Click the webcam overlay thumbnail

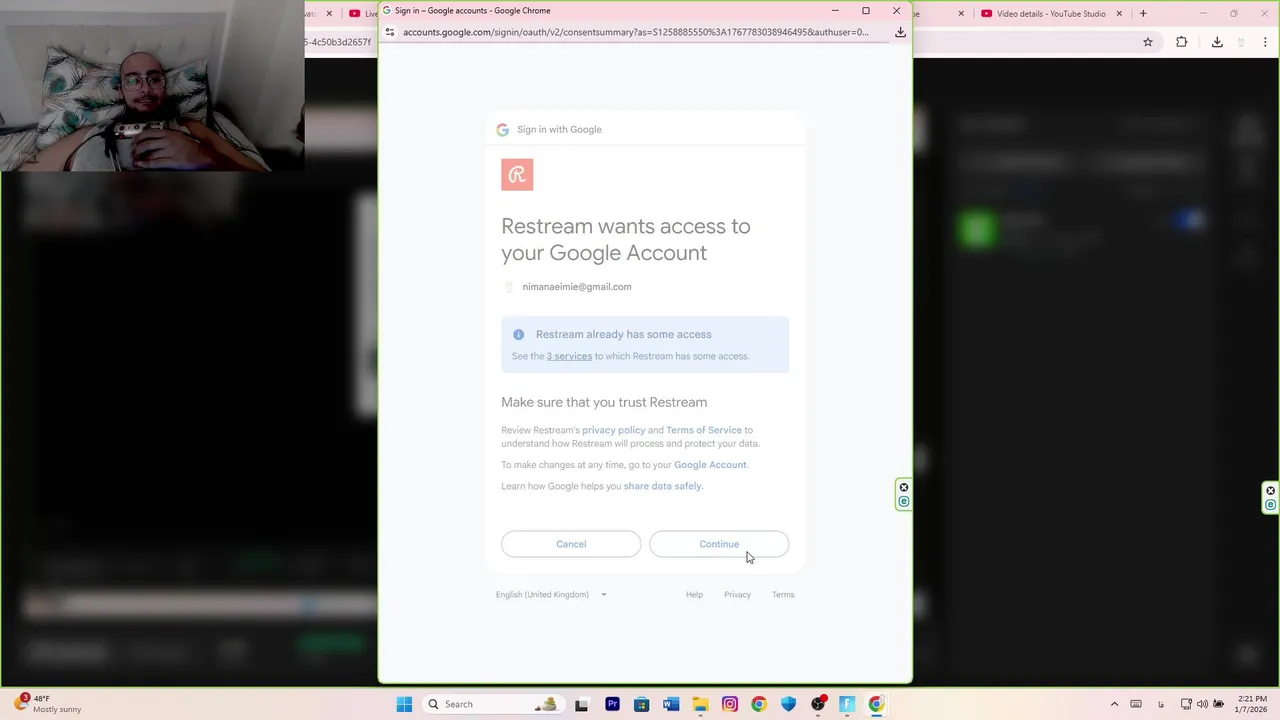click(x=152, y=86)
